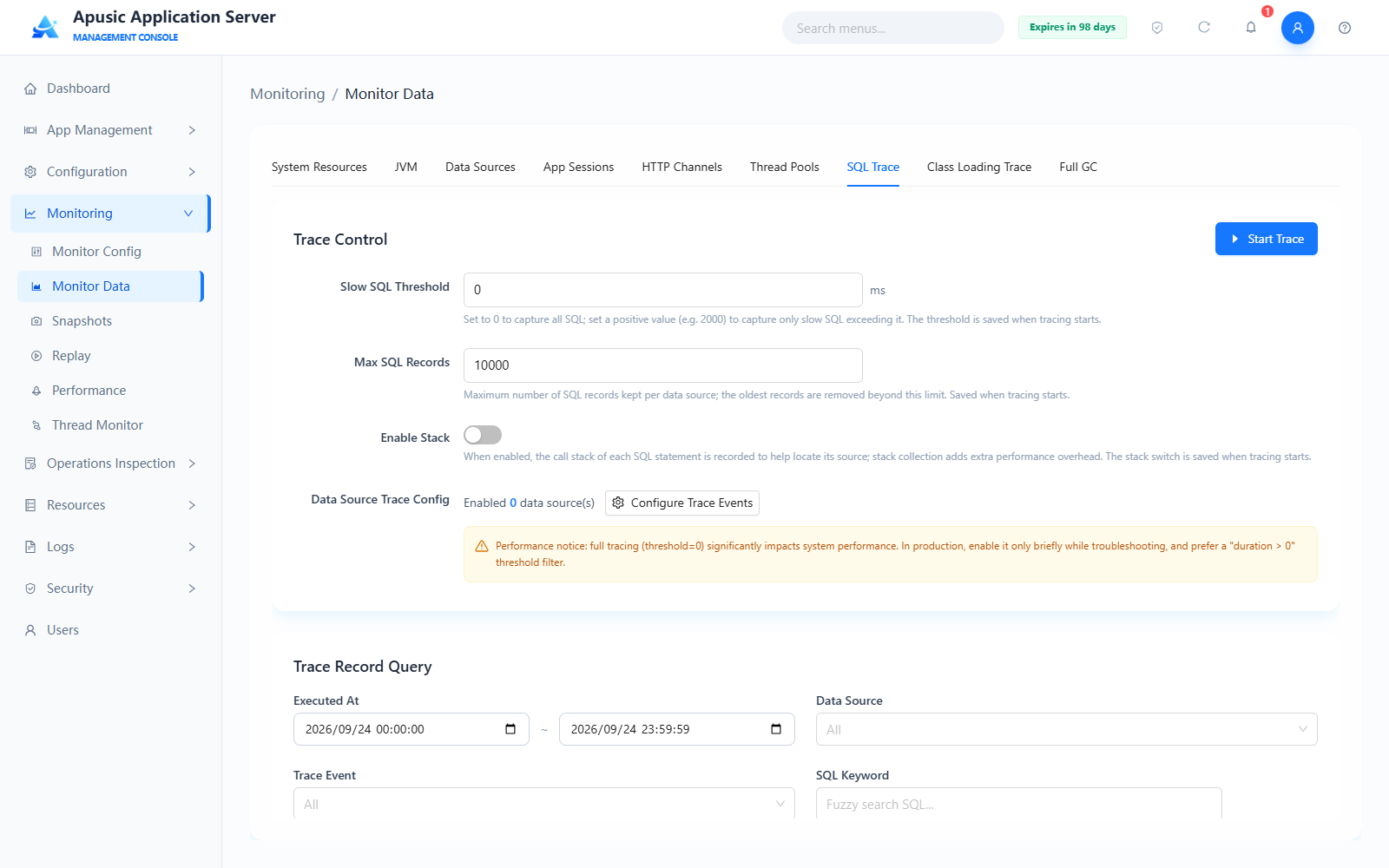This screenshot has height=868, width=1389.
Task: Click the Performance icon in sidebar
Action: [x=36, y=391]
